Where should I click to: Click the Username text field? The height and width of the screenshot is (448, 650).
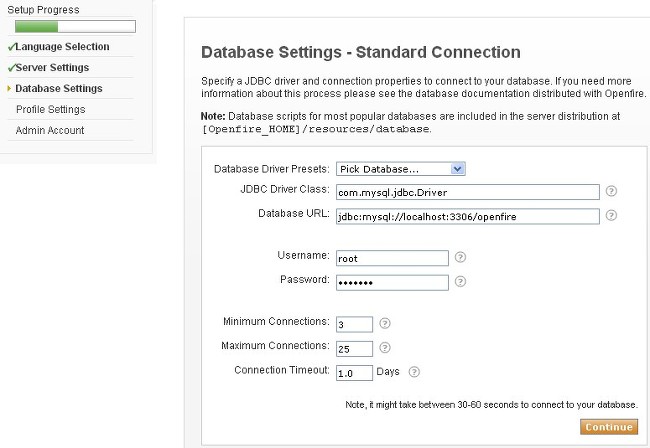click(391, 258)
